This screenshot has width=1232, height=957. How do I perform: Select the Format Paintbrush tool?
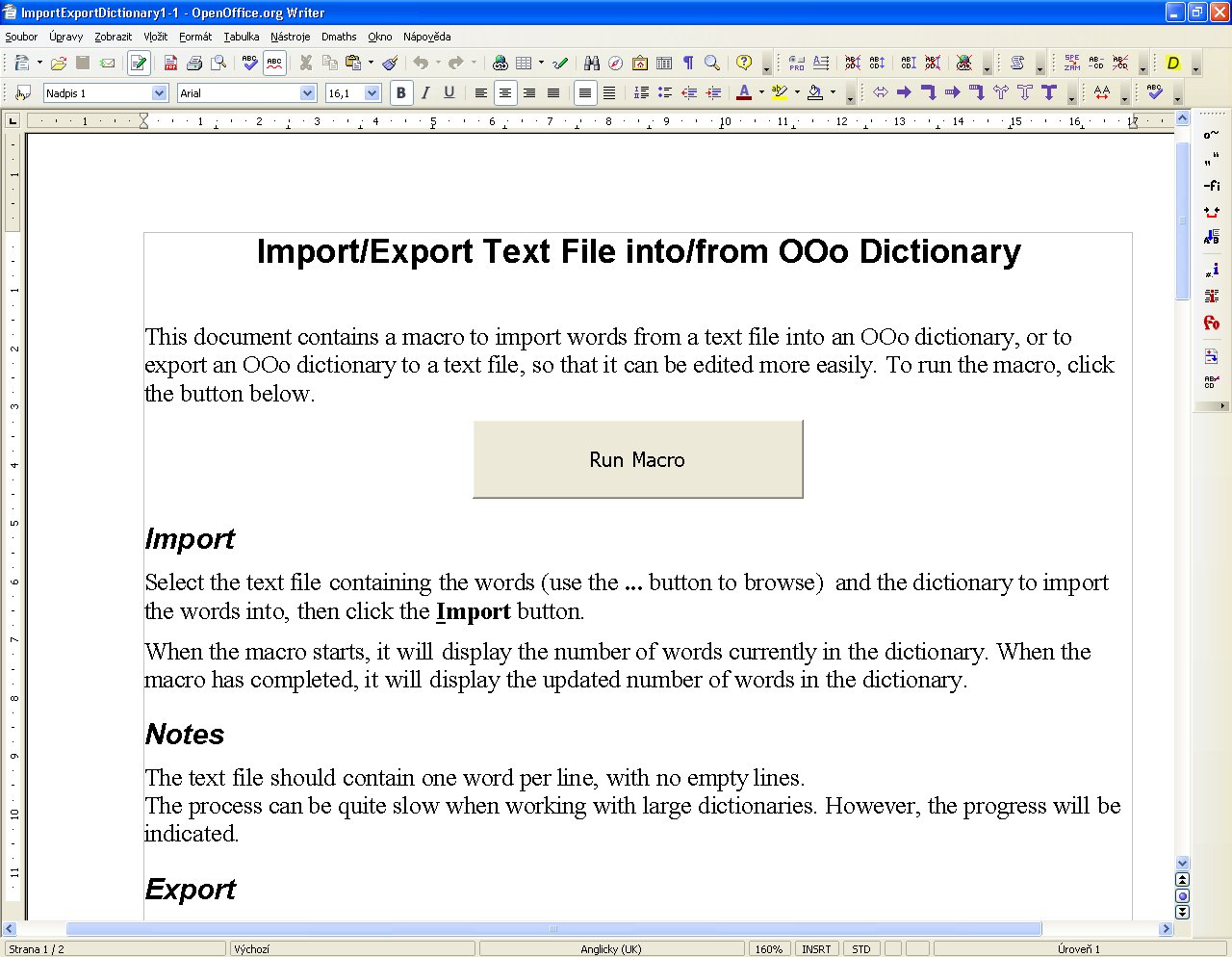(x=390, y=63)
